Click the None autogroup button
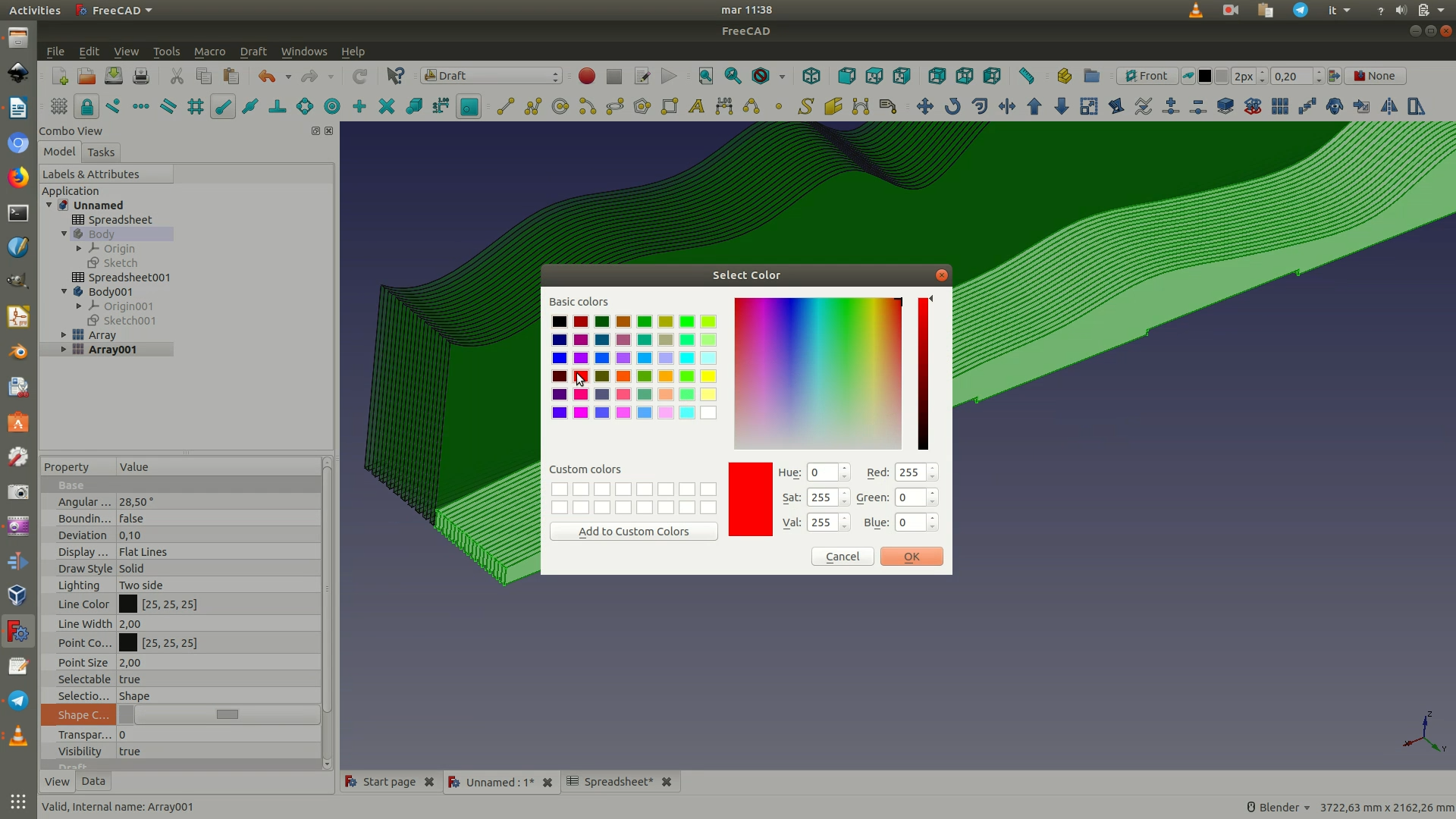This screenshot has width=1456, height=819. point(1375,76)
